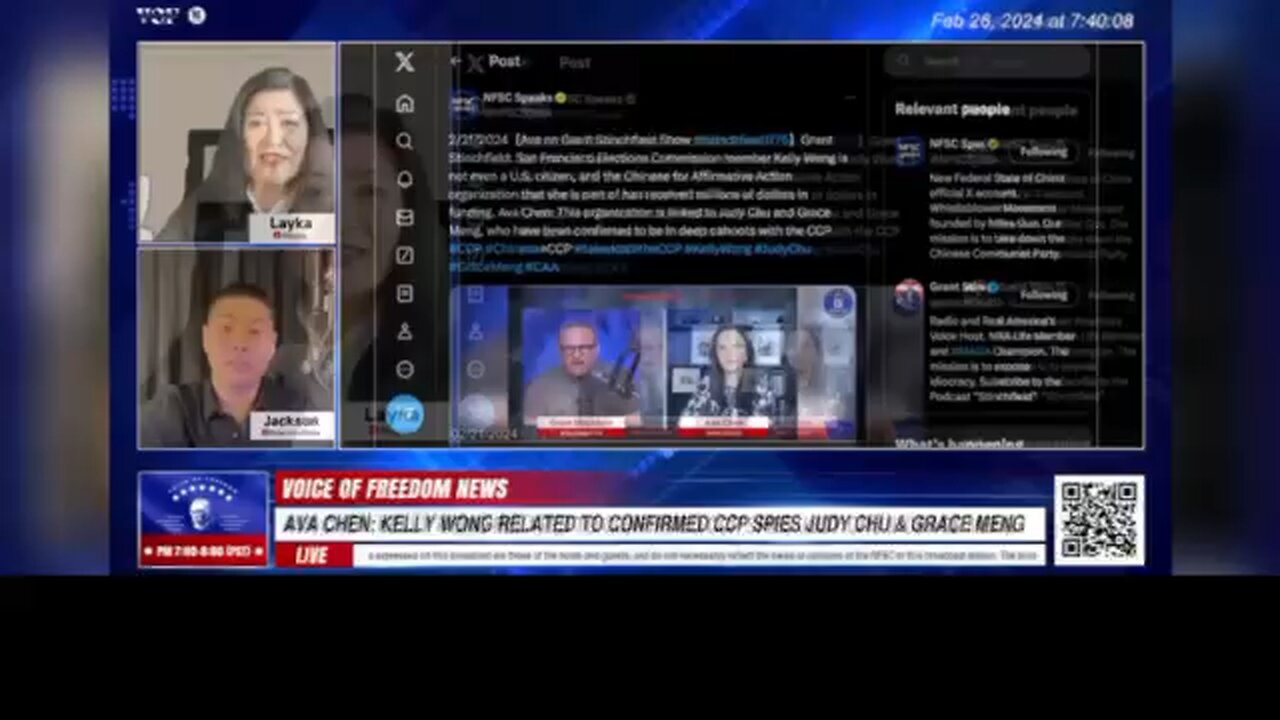Click the PM 7:00-8:00 (PST) schedule badge

pos(204,551)
